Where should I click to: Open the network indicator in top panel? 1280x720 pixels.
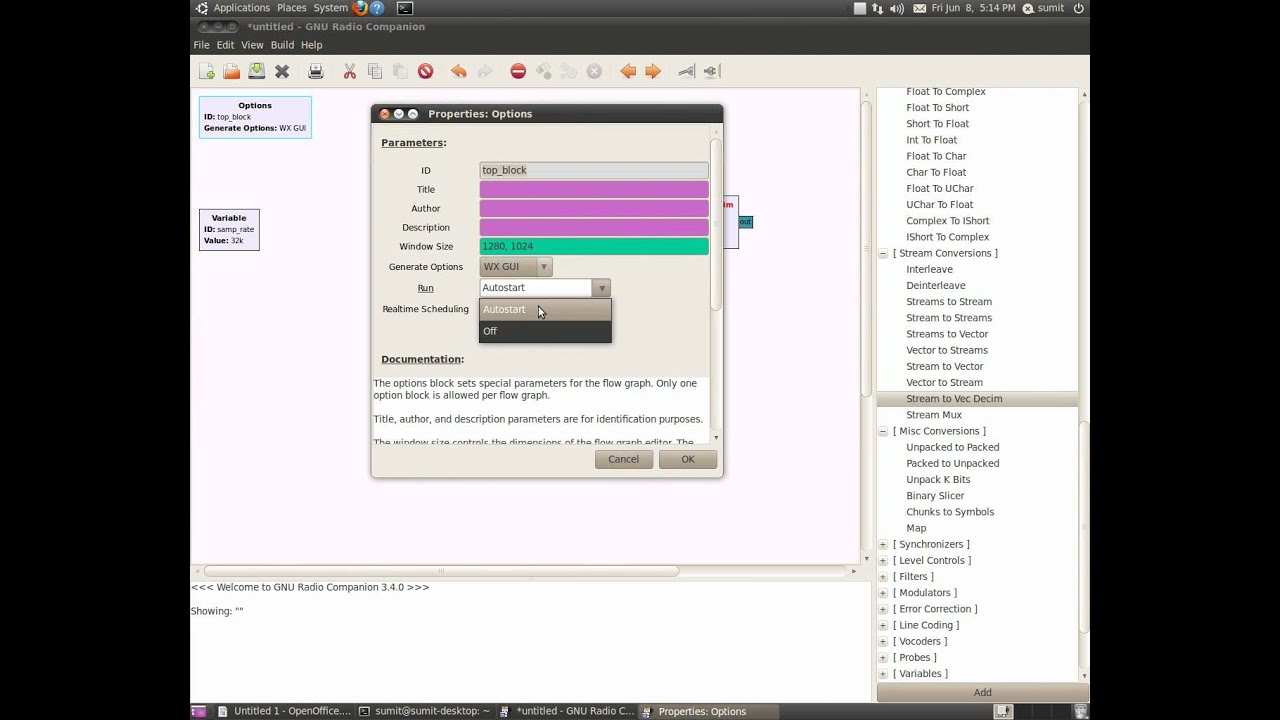click(877, 8)
